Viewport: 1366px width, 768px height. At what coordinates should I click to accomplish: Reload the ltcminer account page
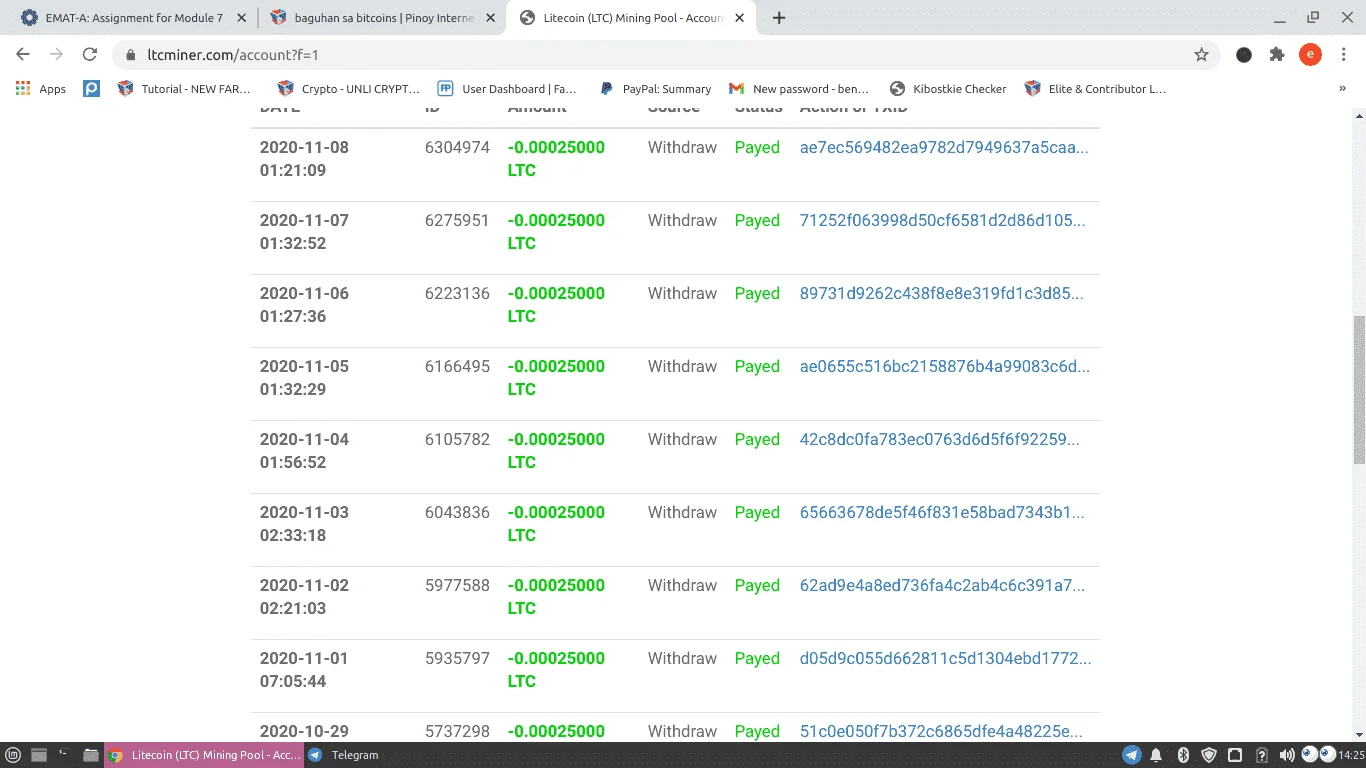click(x=90, y=55)
